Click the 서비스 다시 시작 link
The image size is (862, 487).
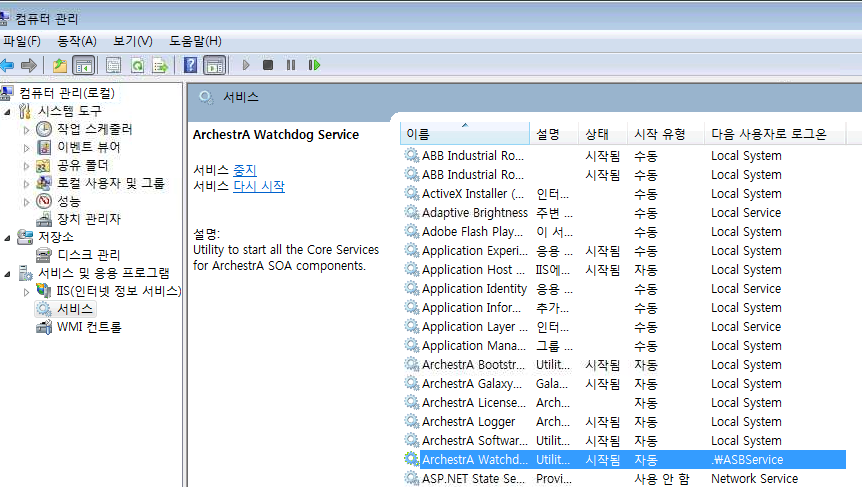(x=259, y=186)
